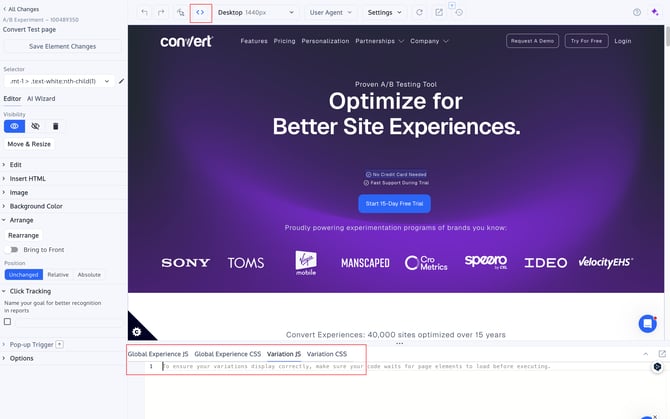Click Request A Demo button
Viewport: 670px width, 419px height.
pos(532,41)
